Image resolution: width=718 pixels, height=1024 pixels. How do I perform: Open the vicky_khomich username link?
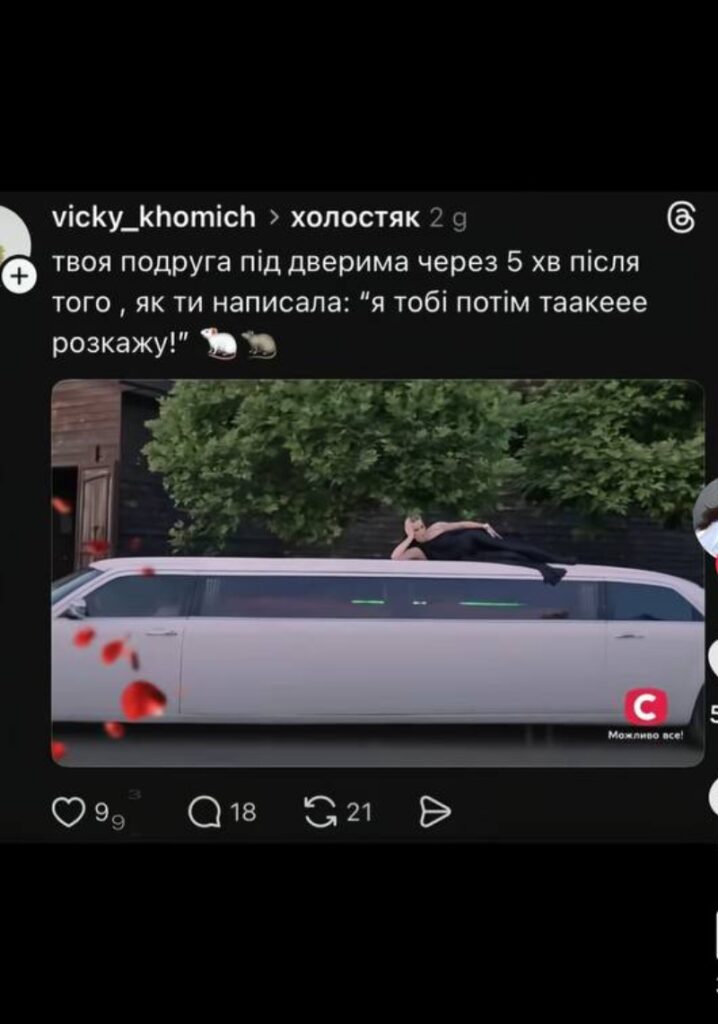[x=154, y=217]
